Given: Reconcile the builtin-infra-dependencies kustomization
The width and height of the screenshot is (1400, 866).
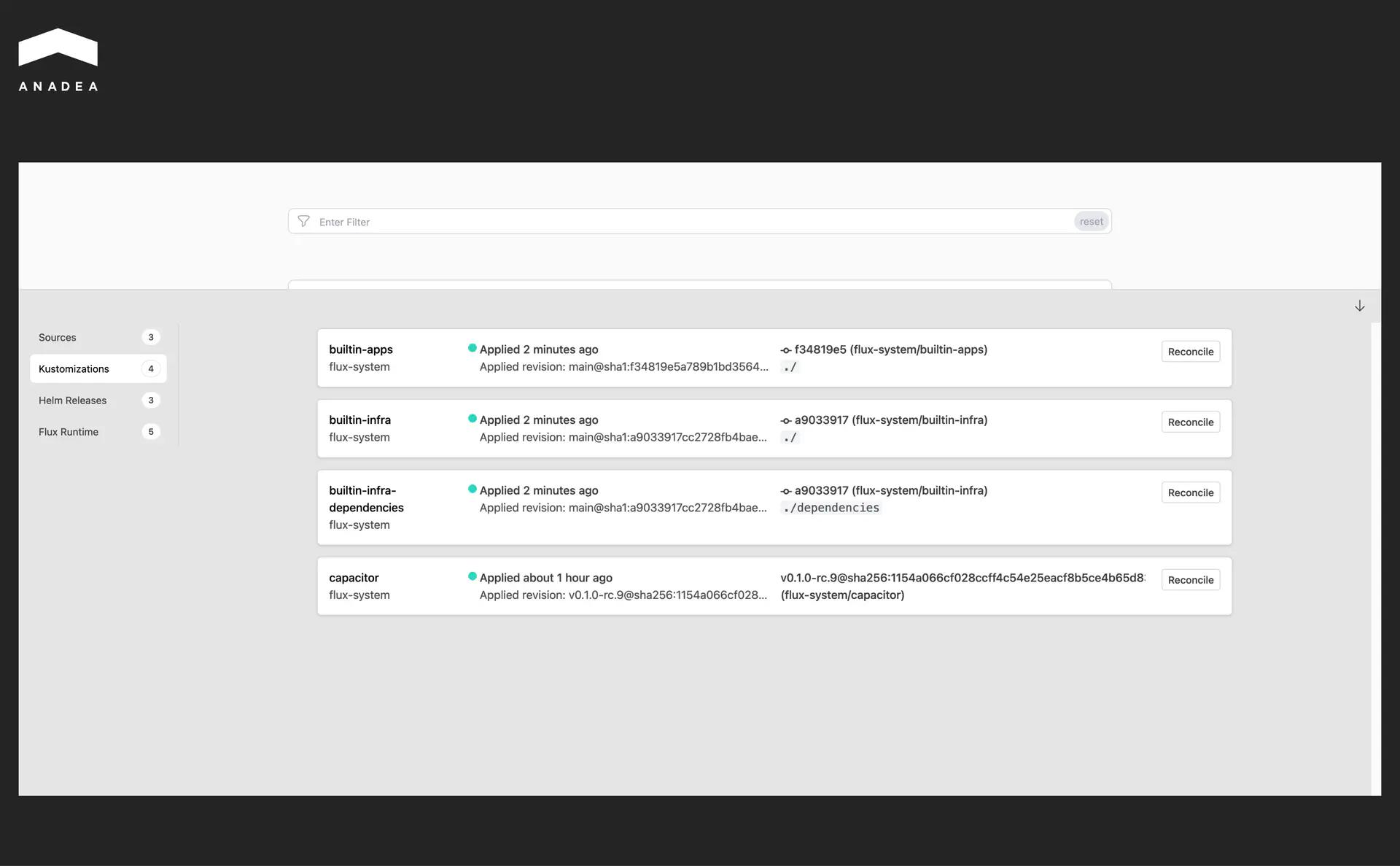Looking at the screenshot, I should coord(1190,492).
